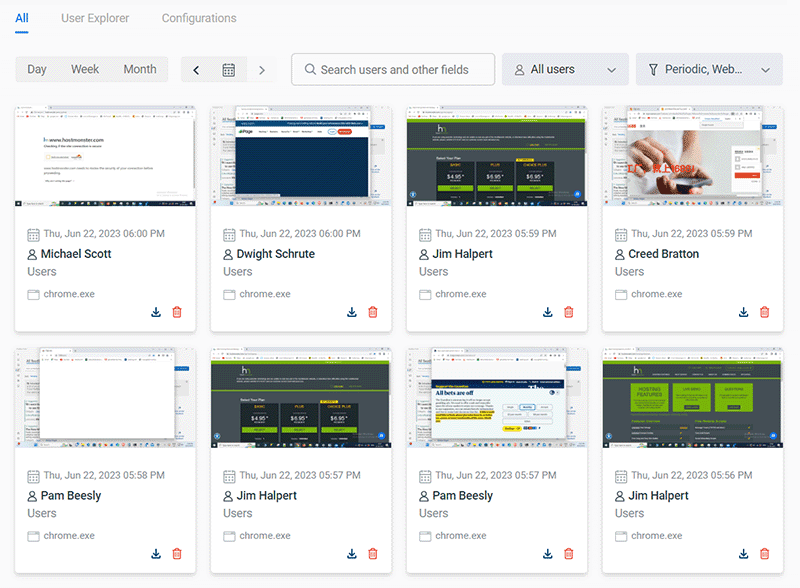800x588 pixels.
Task: Download Creed Bratton's screenshot
Action: (743, 312)
